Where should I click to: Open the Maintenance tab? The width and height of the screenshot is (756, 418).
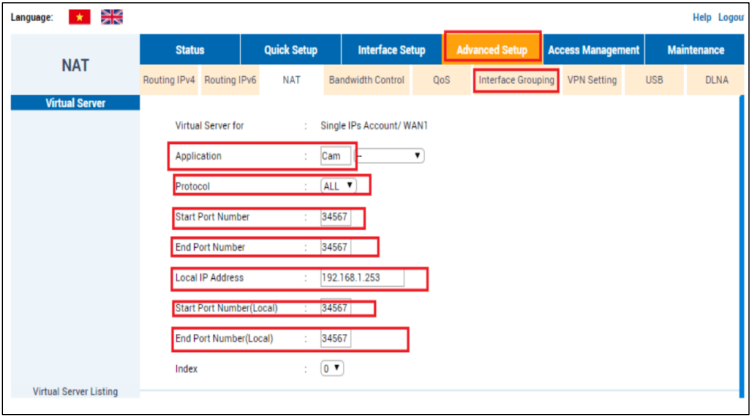point(696,49)
